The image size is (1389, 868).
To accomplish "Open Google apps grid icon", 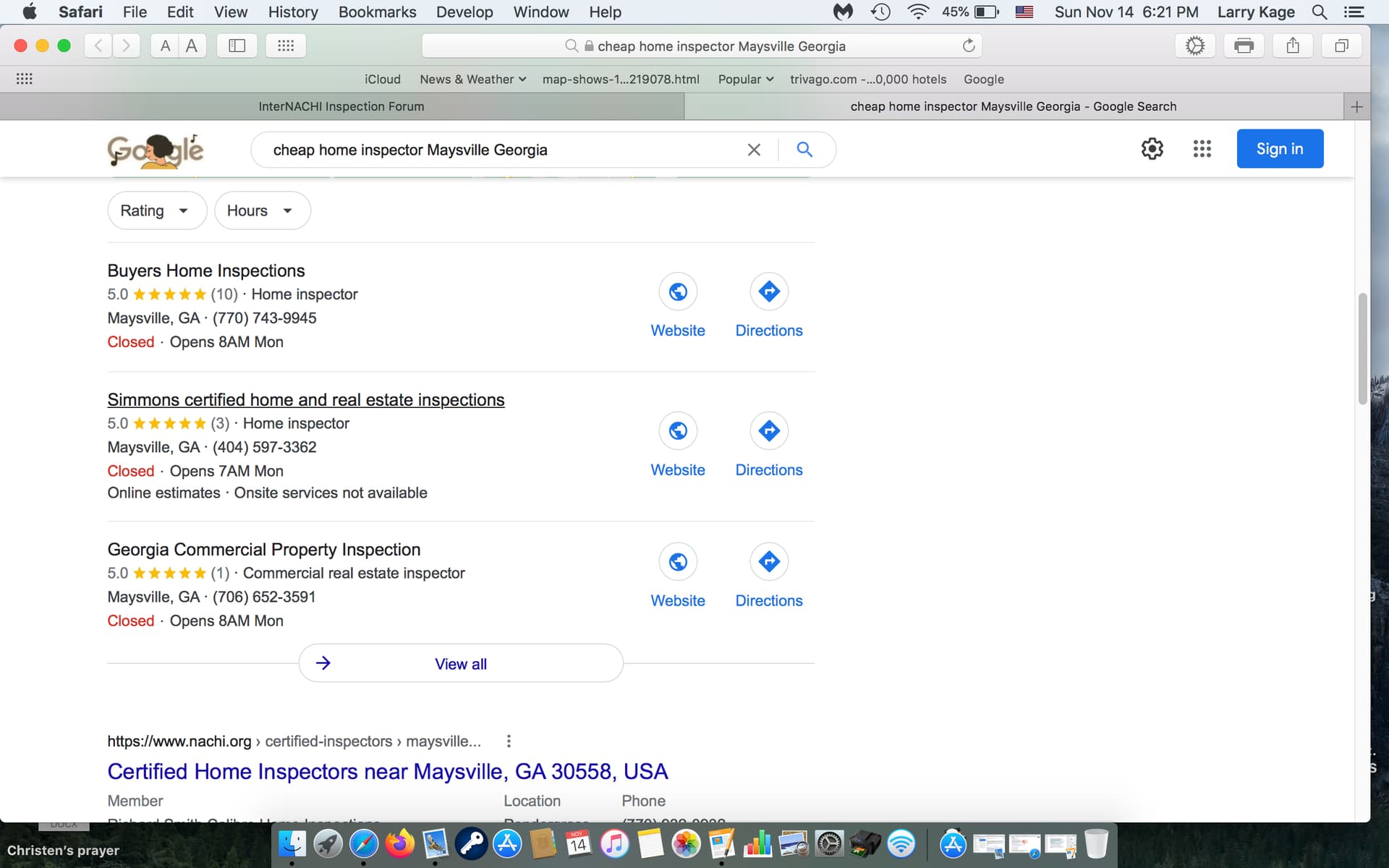I will point(1202,149).
